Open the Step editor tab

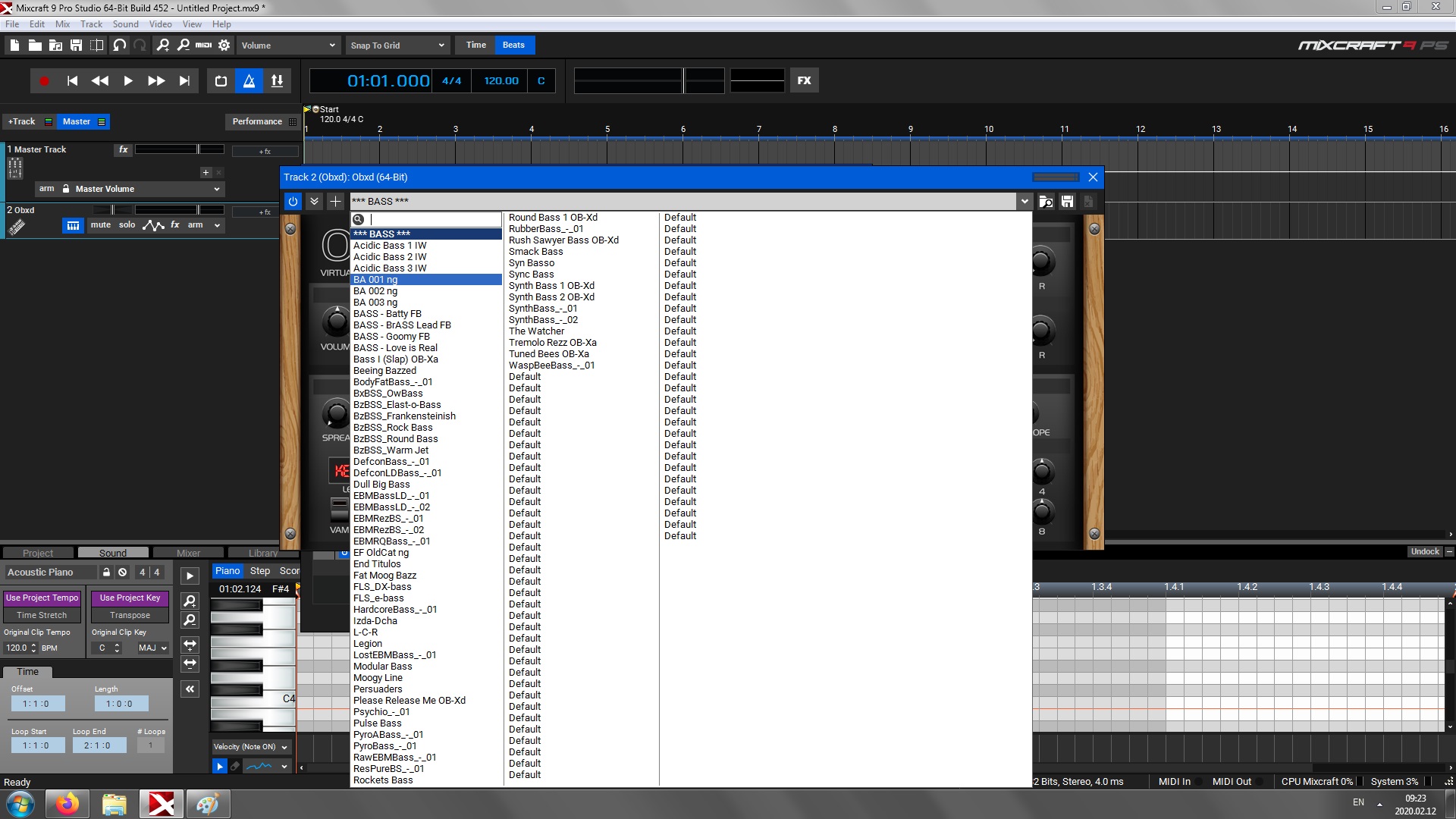260,571
